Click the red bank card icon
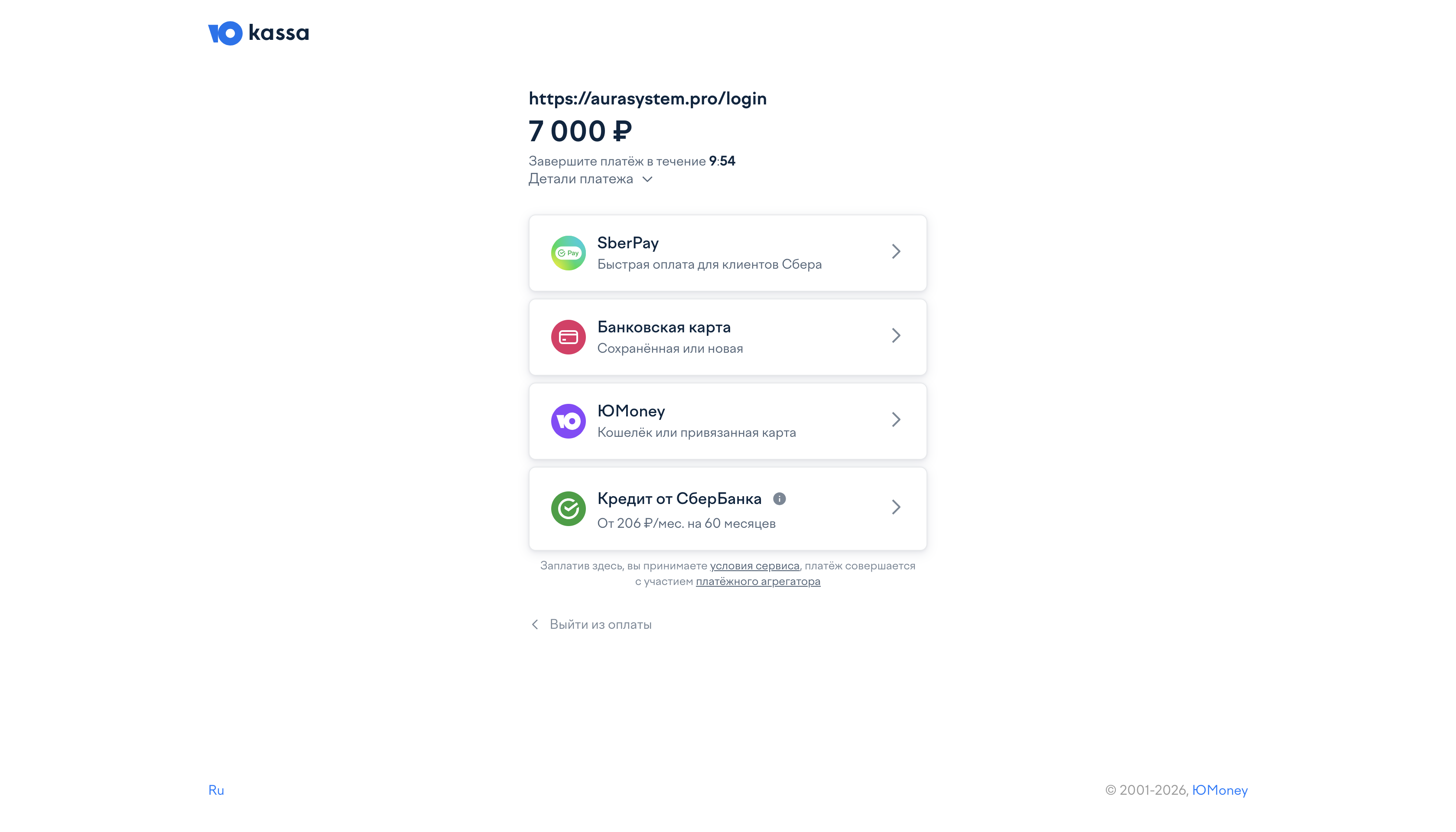The height and width of the screenshot is (832, 1456). pos(568,337)
